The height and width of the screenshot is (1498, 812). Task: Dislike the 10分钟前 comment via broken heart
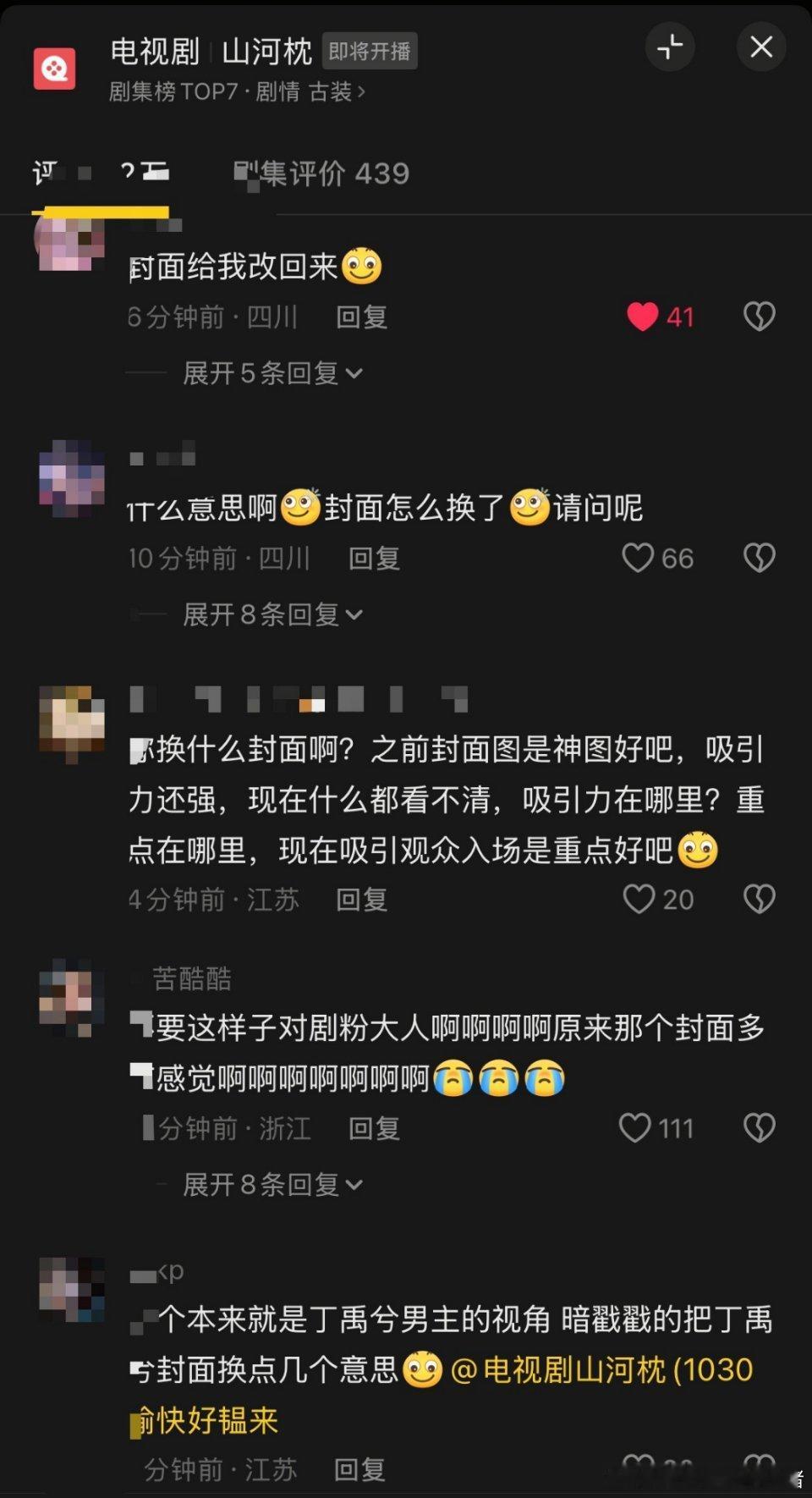[759, 558]
